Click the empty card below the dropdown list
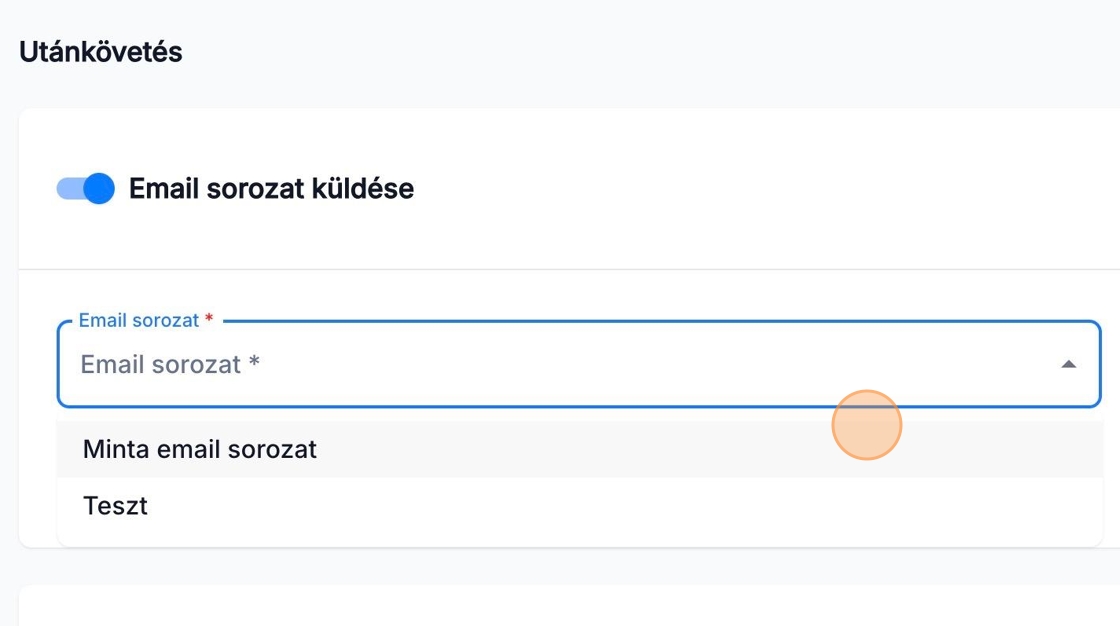1120x626 pixels. (x=560, y=606)
